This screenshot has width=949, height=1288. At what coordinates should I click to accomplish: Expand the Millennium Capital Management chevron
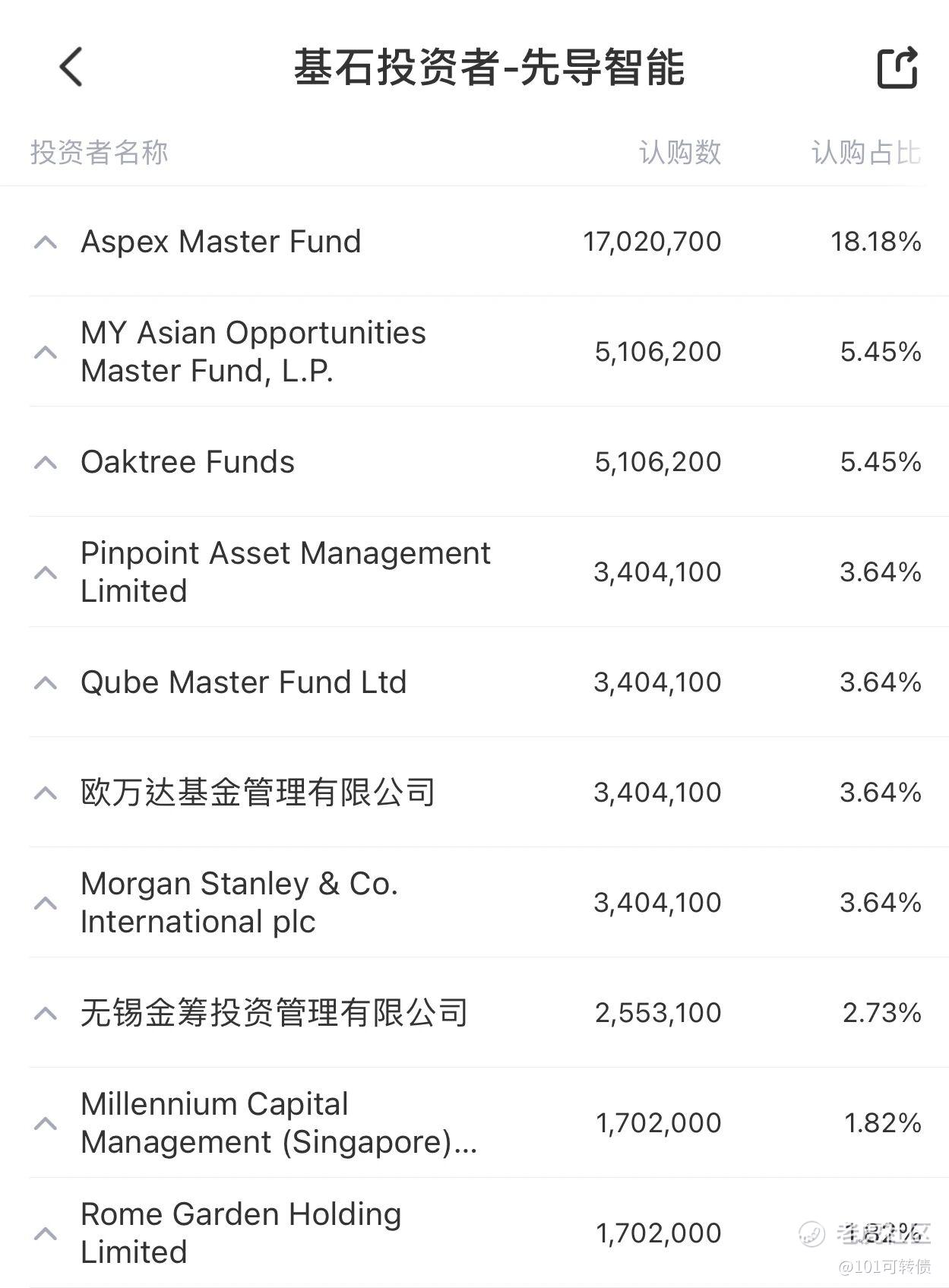pyautogui.click(x=46, y=1124)
